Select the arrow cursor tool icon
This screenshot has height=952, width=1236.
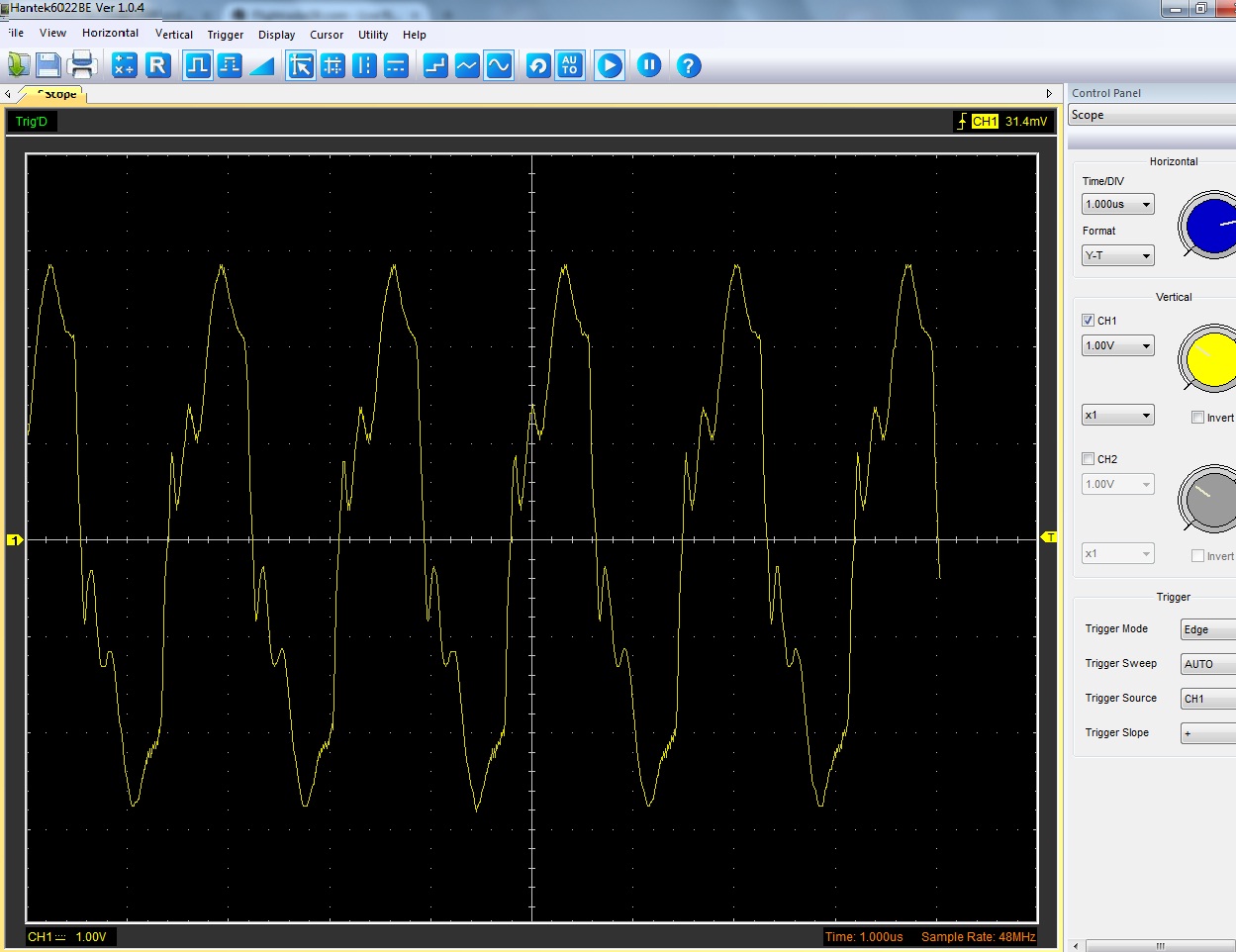[x=301, y=65]
